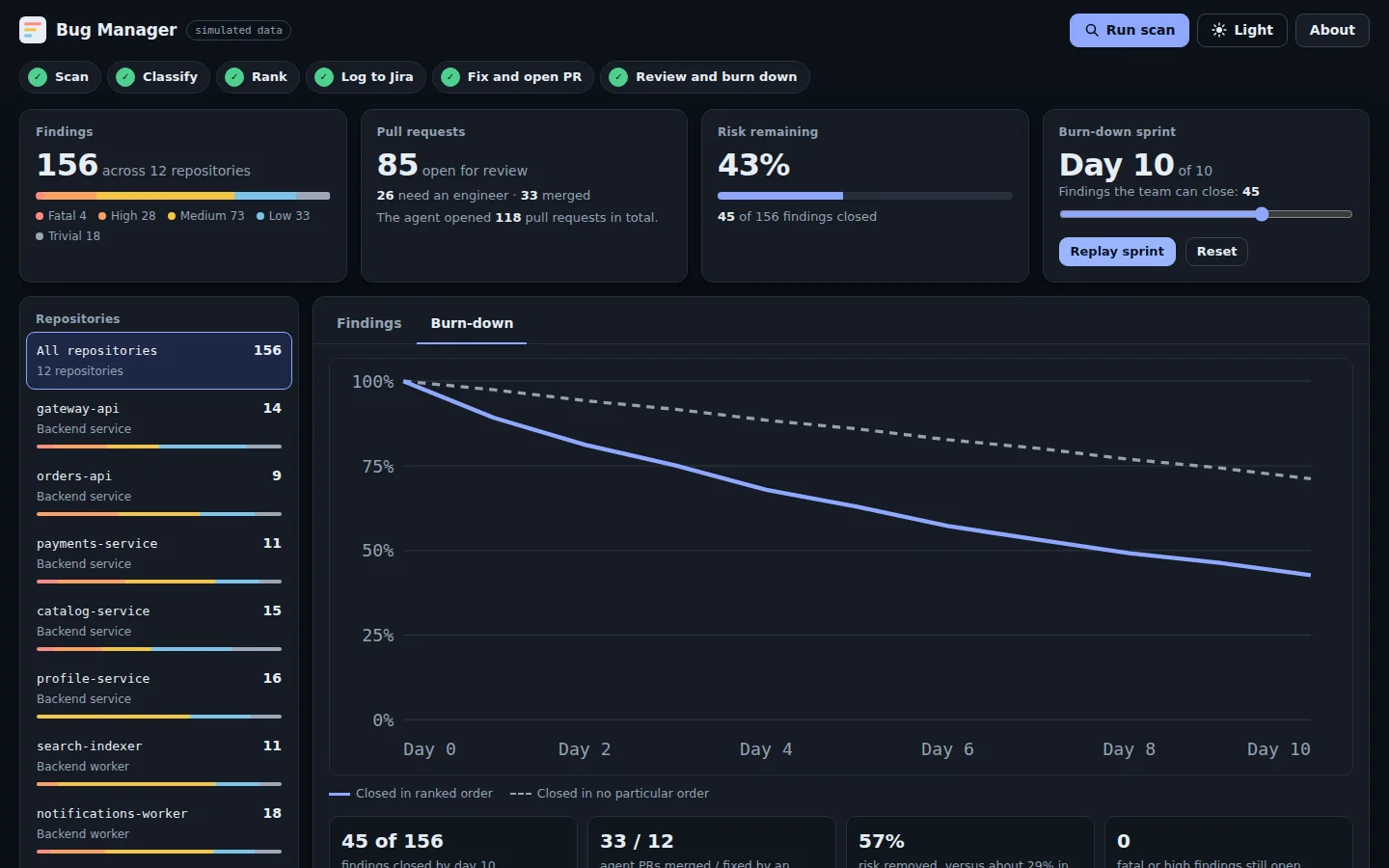Image resolution: width=1389 pixels, height=868 pixels.
Task: Click the Fix and open PR step
Action: (513, 77)
